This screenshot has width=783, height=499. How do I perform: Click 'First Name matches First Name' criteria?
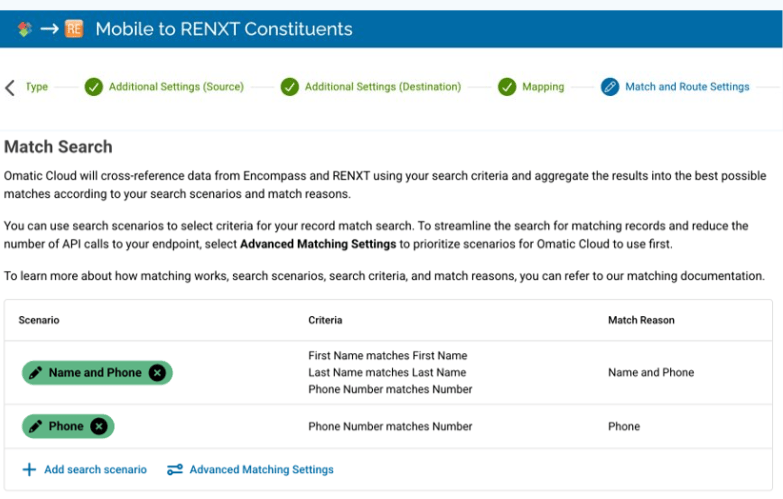click(388, 356)
